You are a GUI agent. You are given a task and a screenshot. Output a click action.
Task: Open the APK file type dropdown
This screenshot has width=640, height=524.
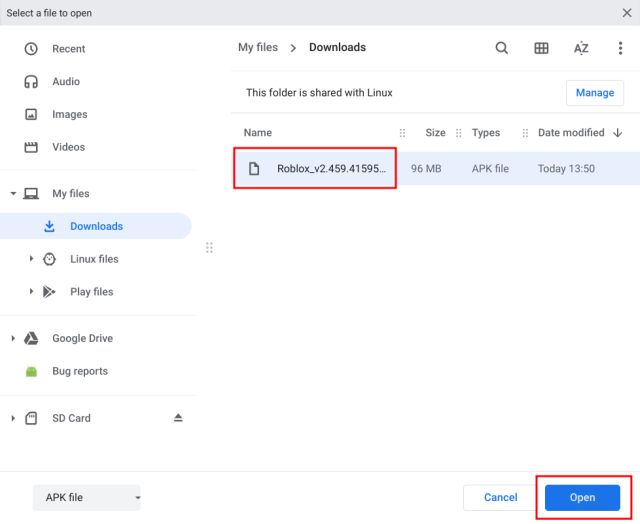(x=87, y=497)
